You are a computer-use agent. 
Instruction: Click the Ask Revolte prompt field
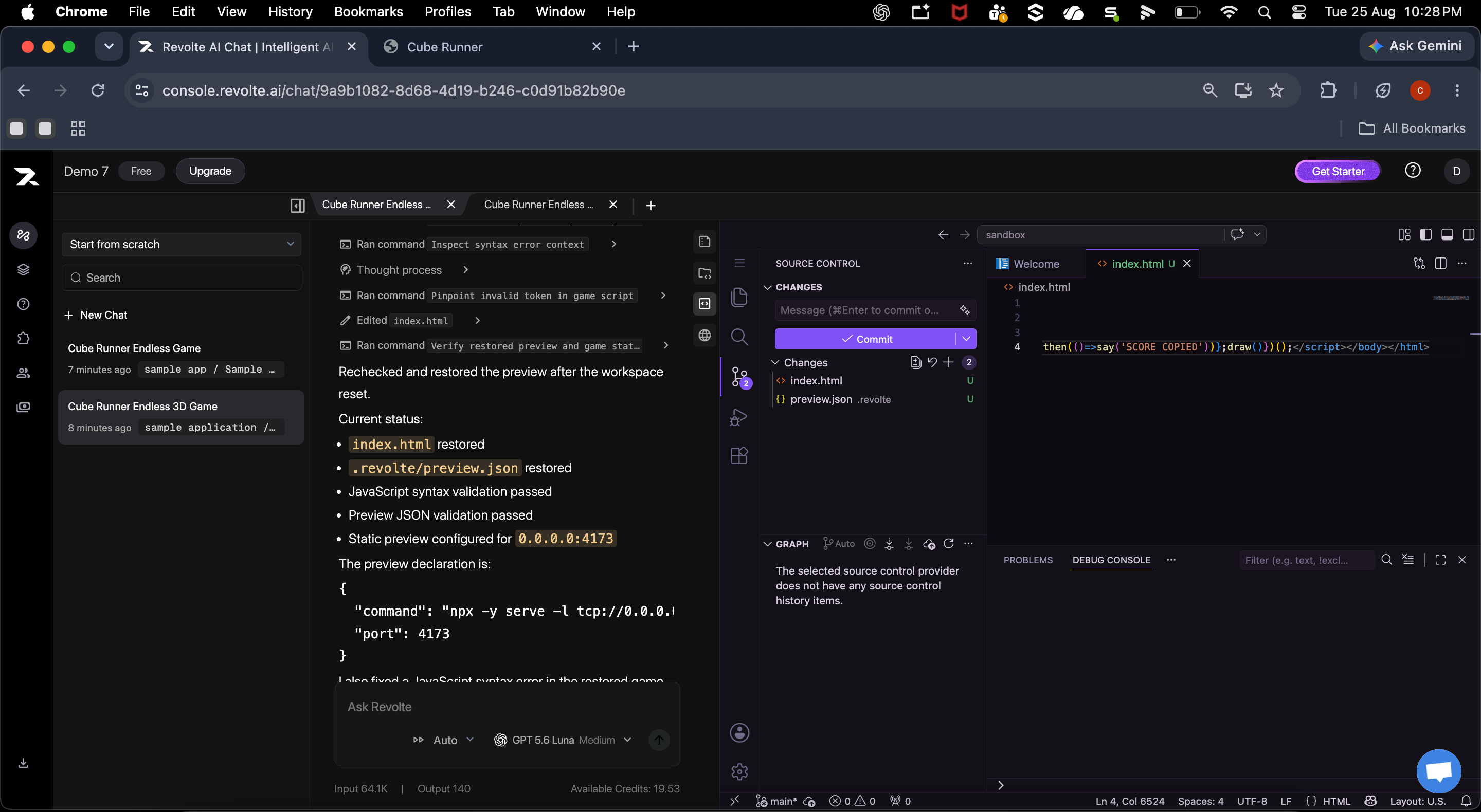coord(506,707)
